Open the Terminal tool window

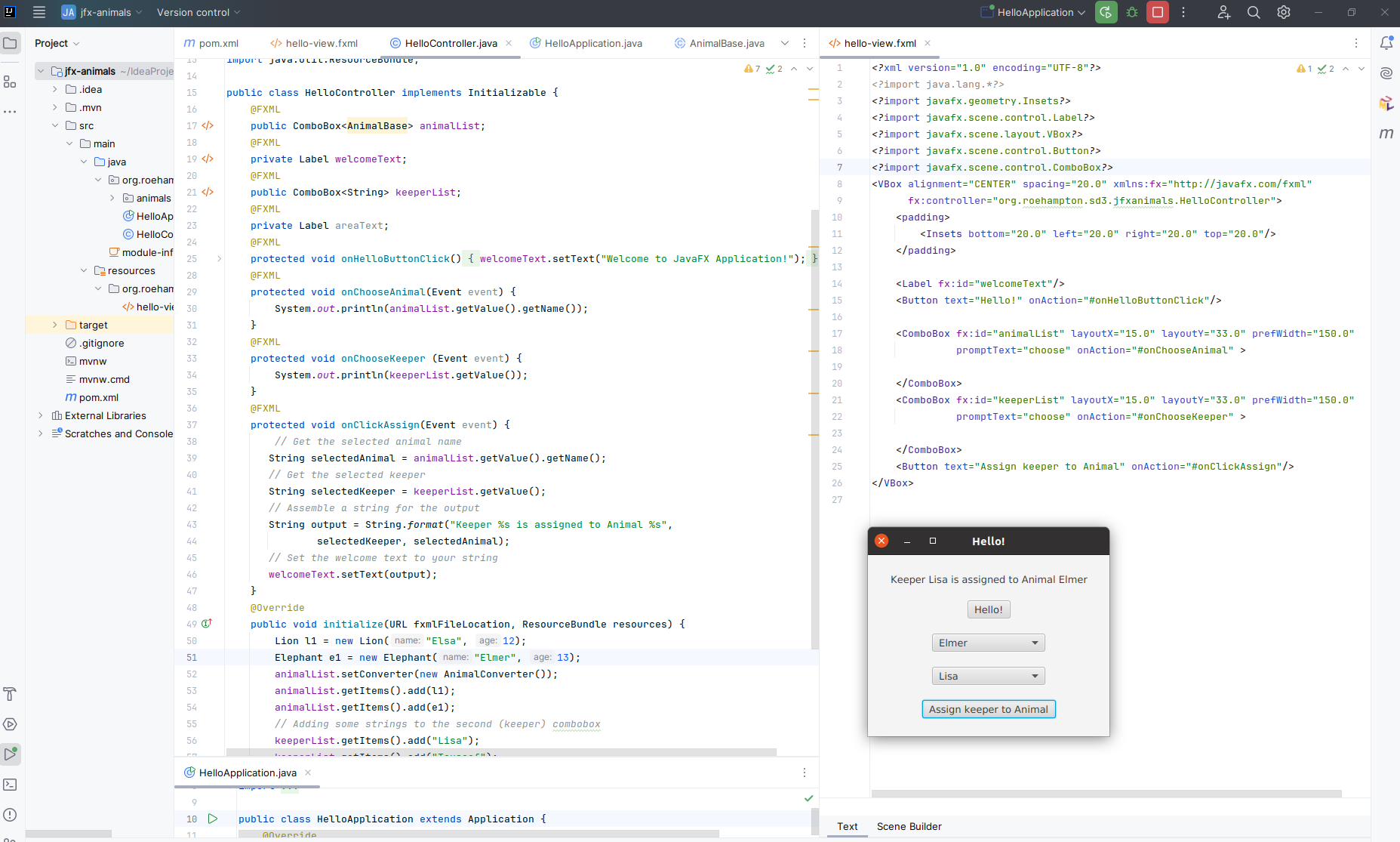click(x=11, y=785)
